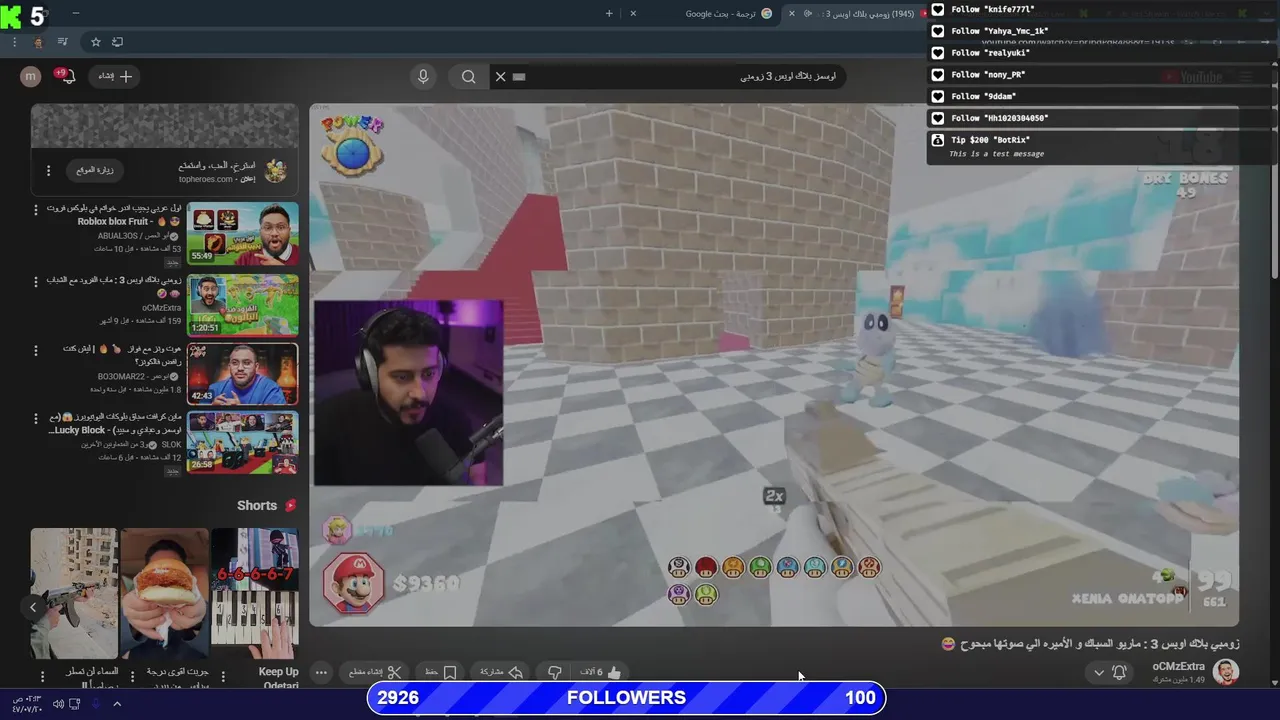Open more actions ellipsis below video

(321, 672)
